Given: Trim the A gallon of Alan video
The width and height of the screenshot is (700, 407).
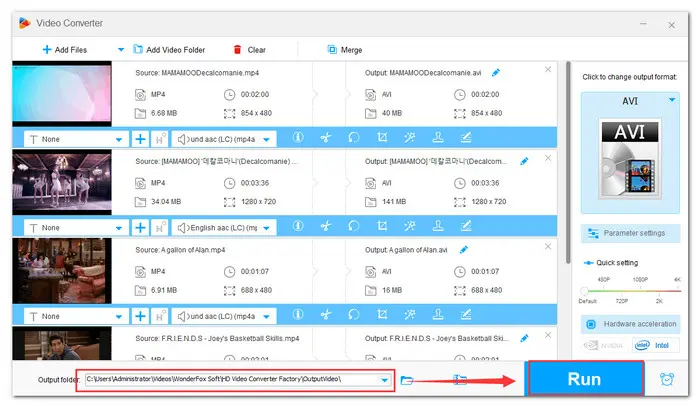Looking at the screenshot, I should (x=326, y=315).
